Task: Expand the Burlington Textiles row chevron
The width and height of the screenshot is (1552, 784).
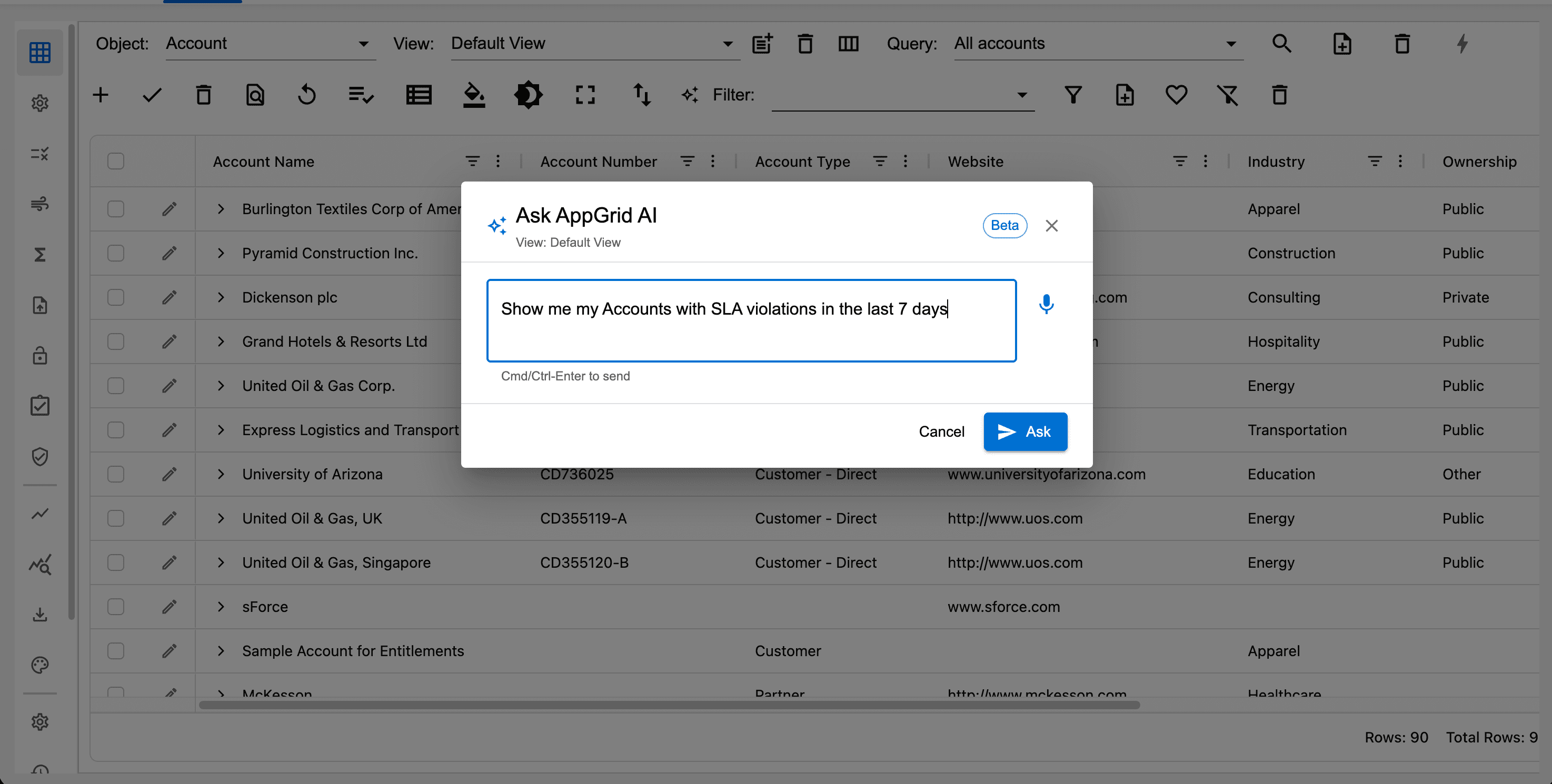Action: [221, 209]
